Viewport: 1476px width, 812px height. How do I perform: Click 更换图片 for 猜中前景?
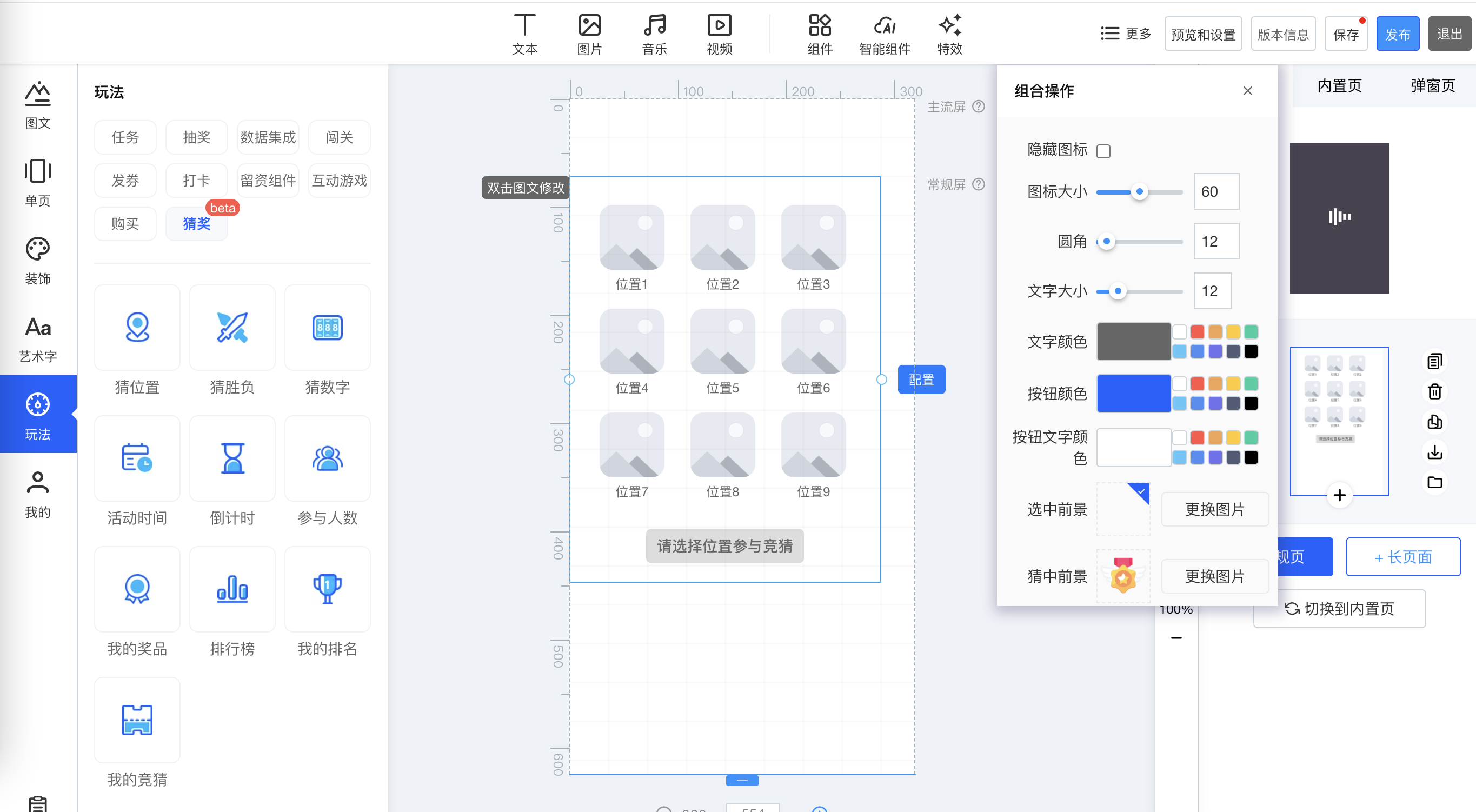tap(1214, 576)
